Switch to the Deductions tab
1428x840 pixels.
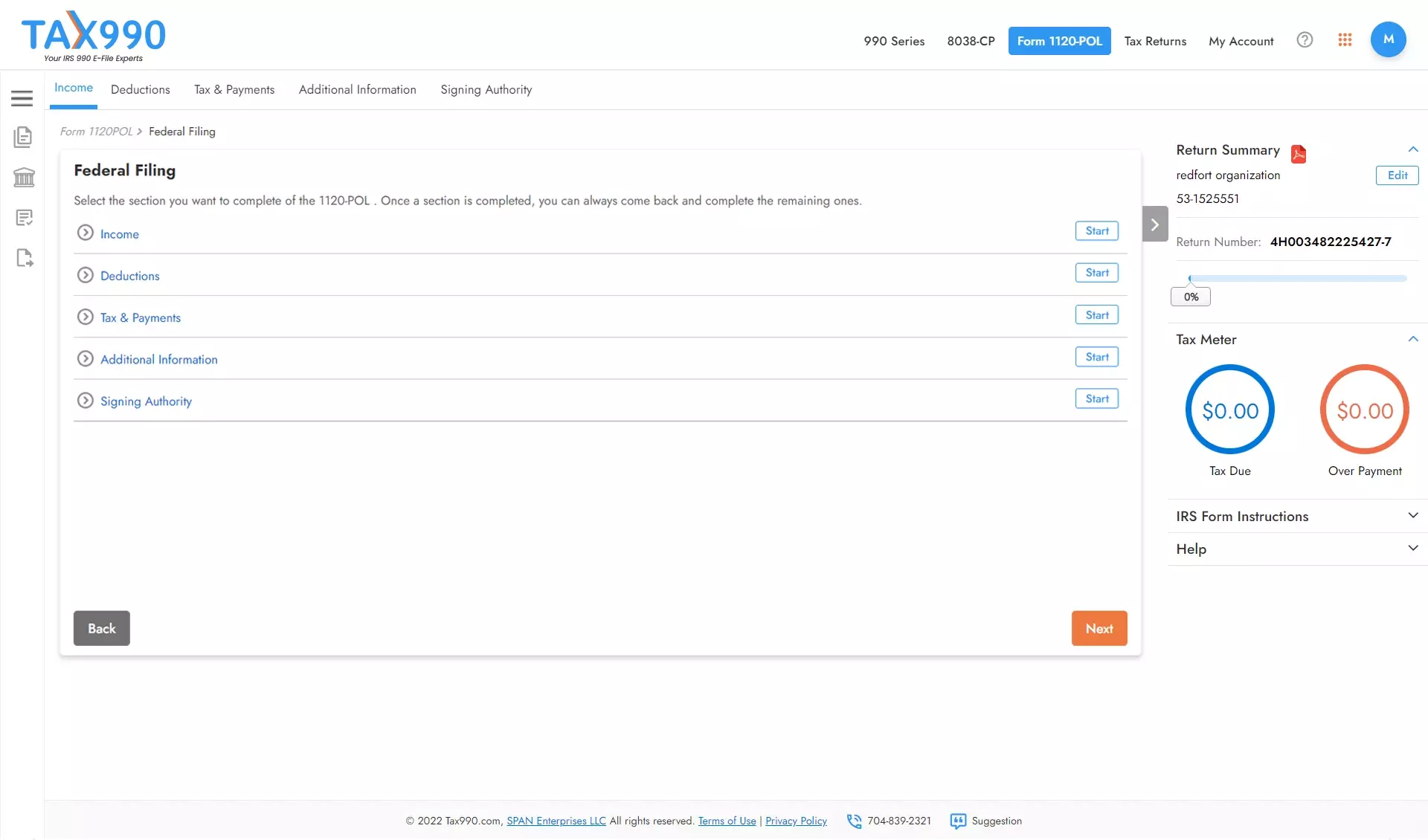[x=141, y=89]
